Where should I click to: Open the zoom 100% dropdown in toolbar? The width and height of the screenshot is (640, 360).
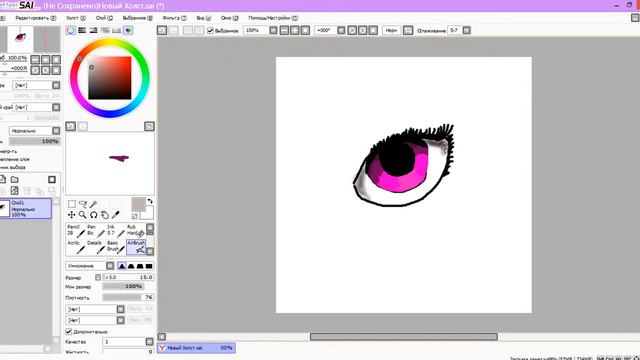pyautogui.click(x=273, y=30)
